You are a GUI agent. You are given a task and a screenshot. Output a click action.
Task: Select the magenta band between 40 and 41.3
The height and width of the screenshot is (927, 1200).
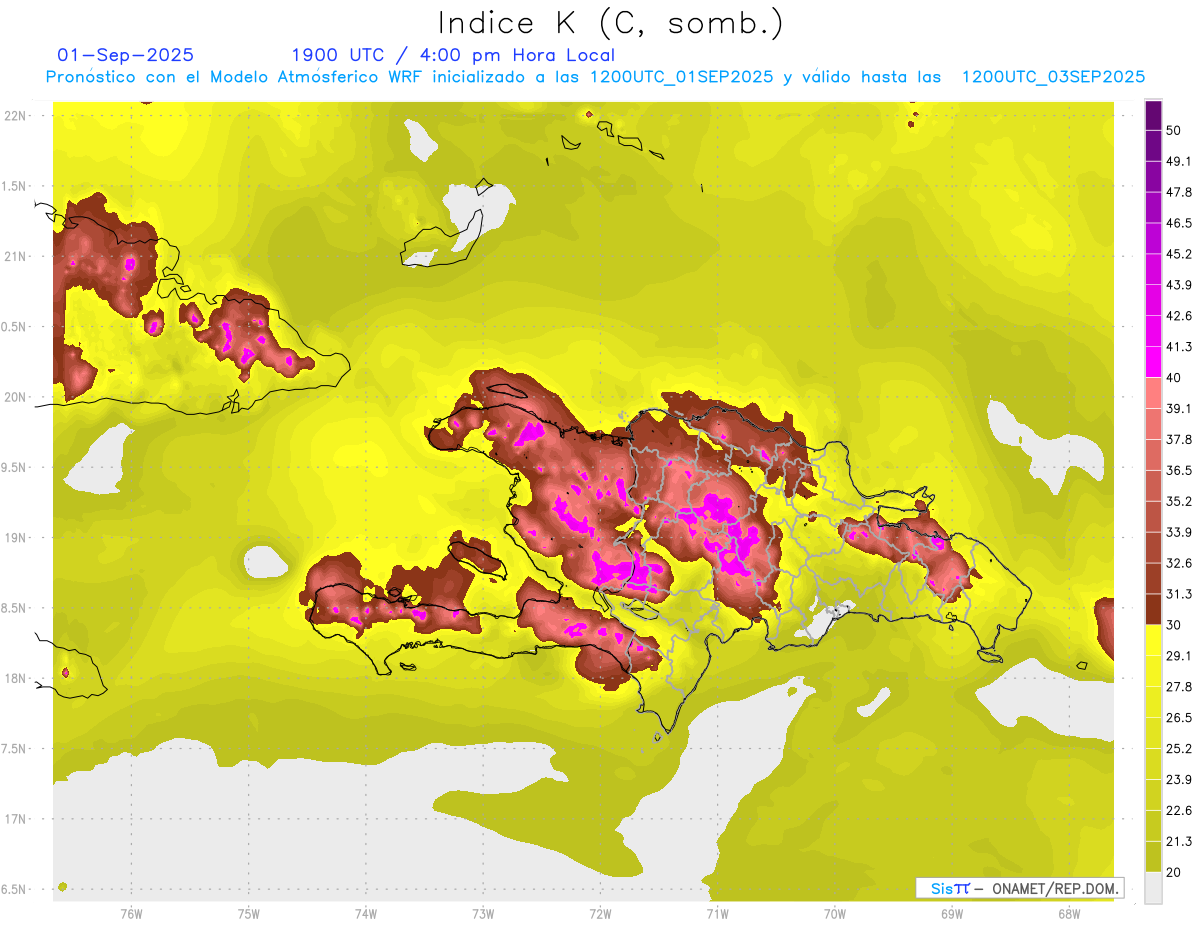point(1153,362)
